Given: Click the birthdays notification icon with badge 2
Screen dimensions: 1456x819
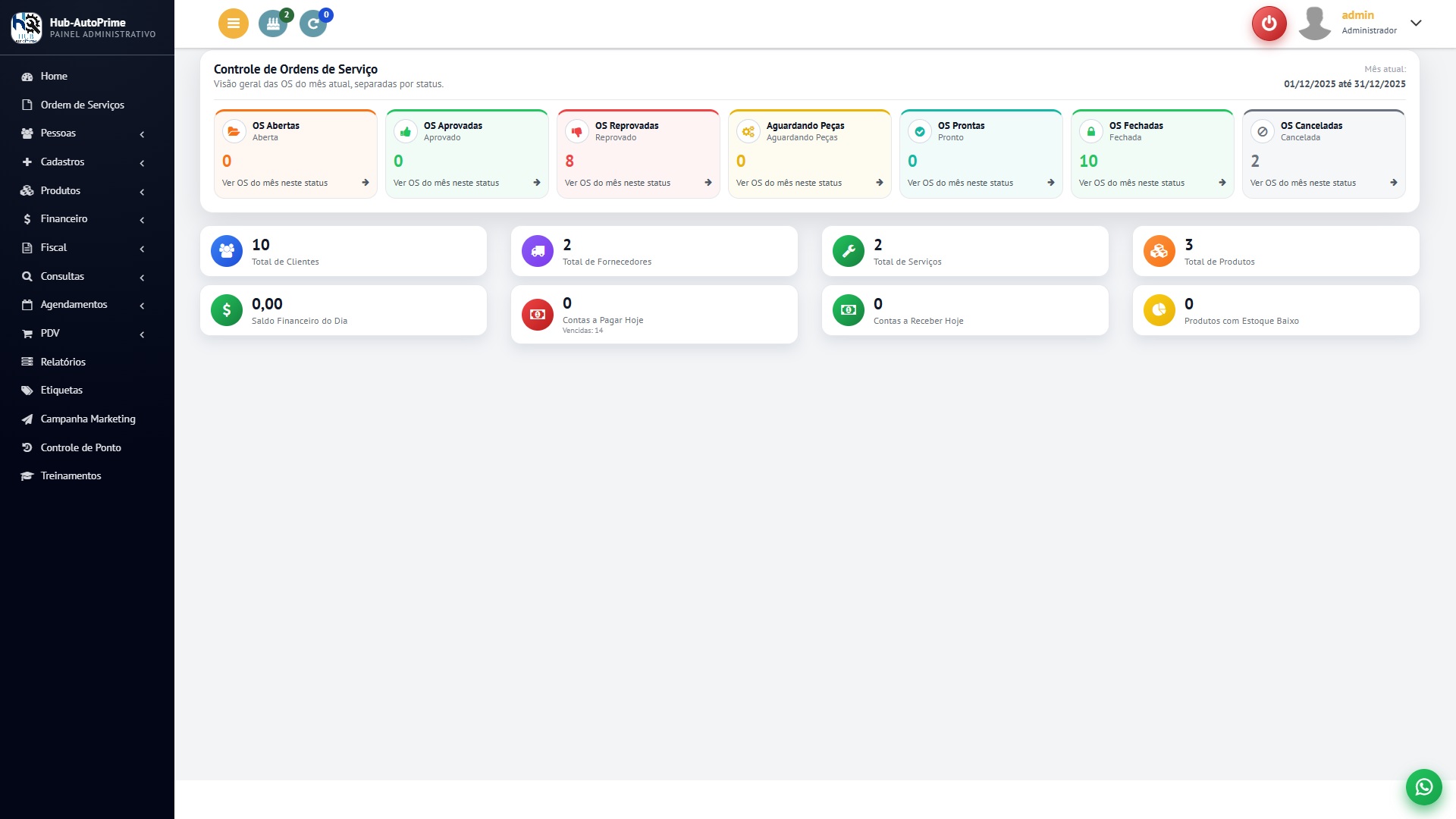Looking at the screenshot, I should [273, 24].
